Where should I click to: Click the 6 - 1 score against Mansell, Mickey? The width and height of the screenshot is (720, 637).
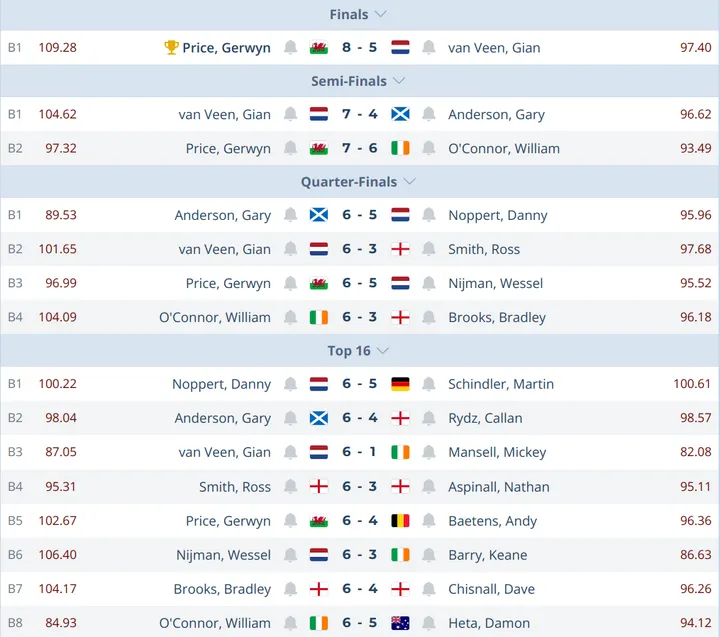coord(359,453)
